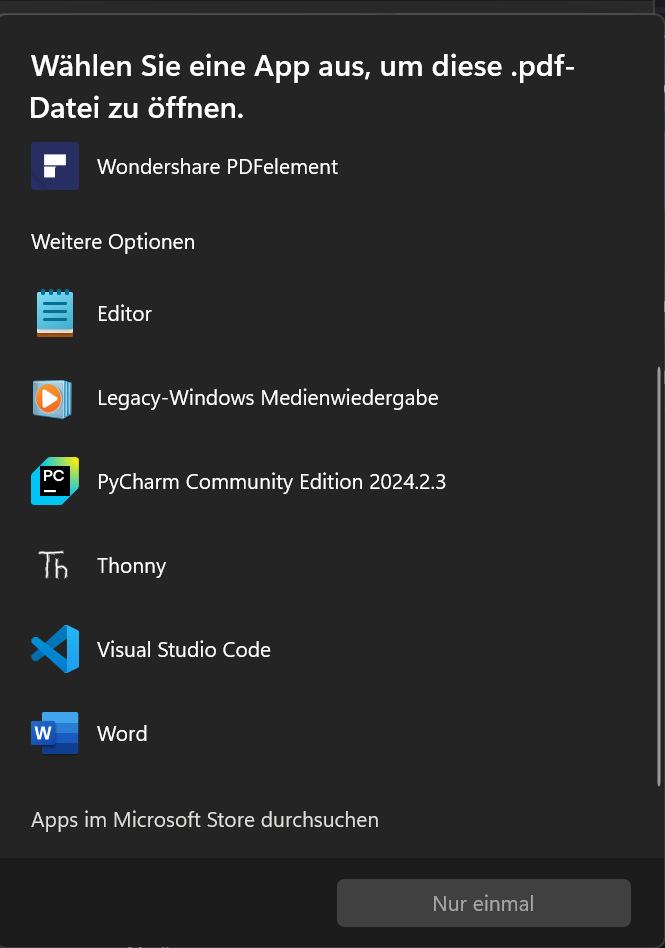Select the Wondershare PDFelement icon
665x948 pixels.
click(x=55, y=166)
